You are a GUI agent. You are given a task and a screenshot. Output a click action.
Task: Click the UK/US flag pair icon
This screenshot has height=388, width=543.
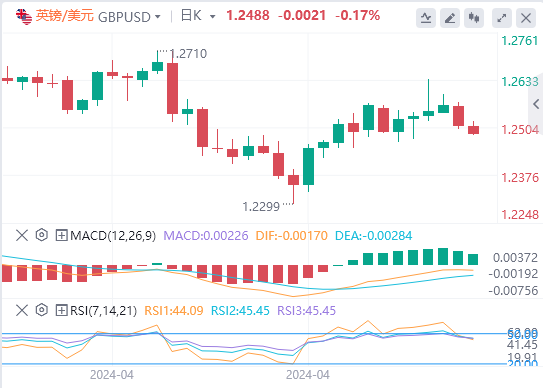24,17
